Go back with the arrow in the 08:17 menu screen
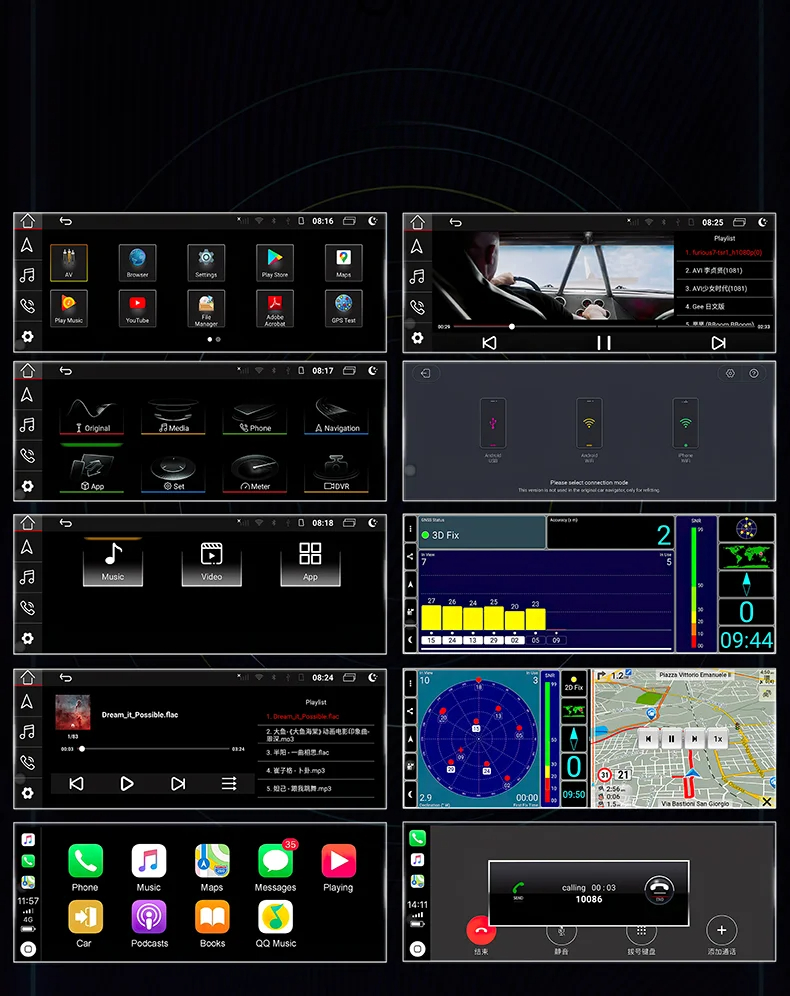790x996 pixels. point(65,371)
